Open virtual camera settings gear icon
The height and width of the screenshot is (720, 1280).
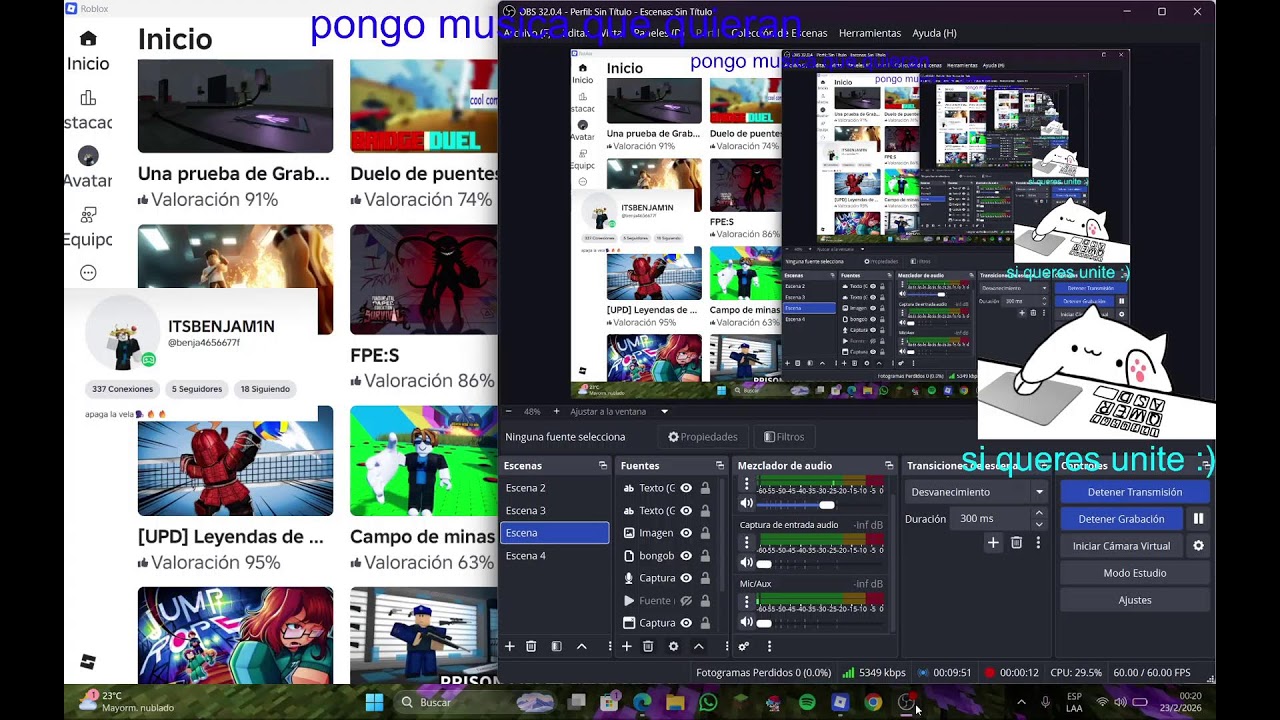tap(1198, 546)
